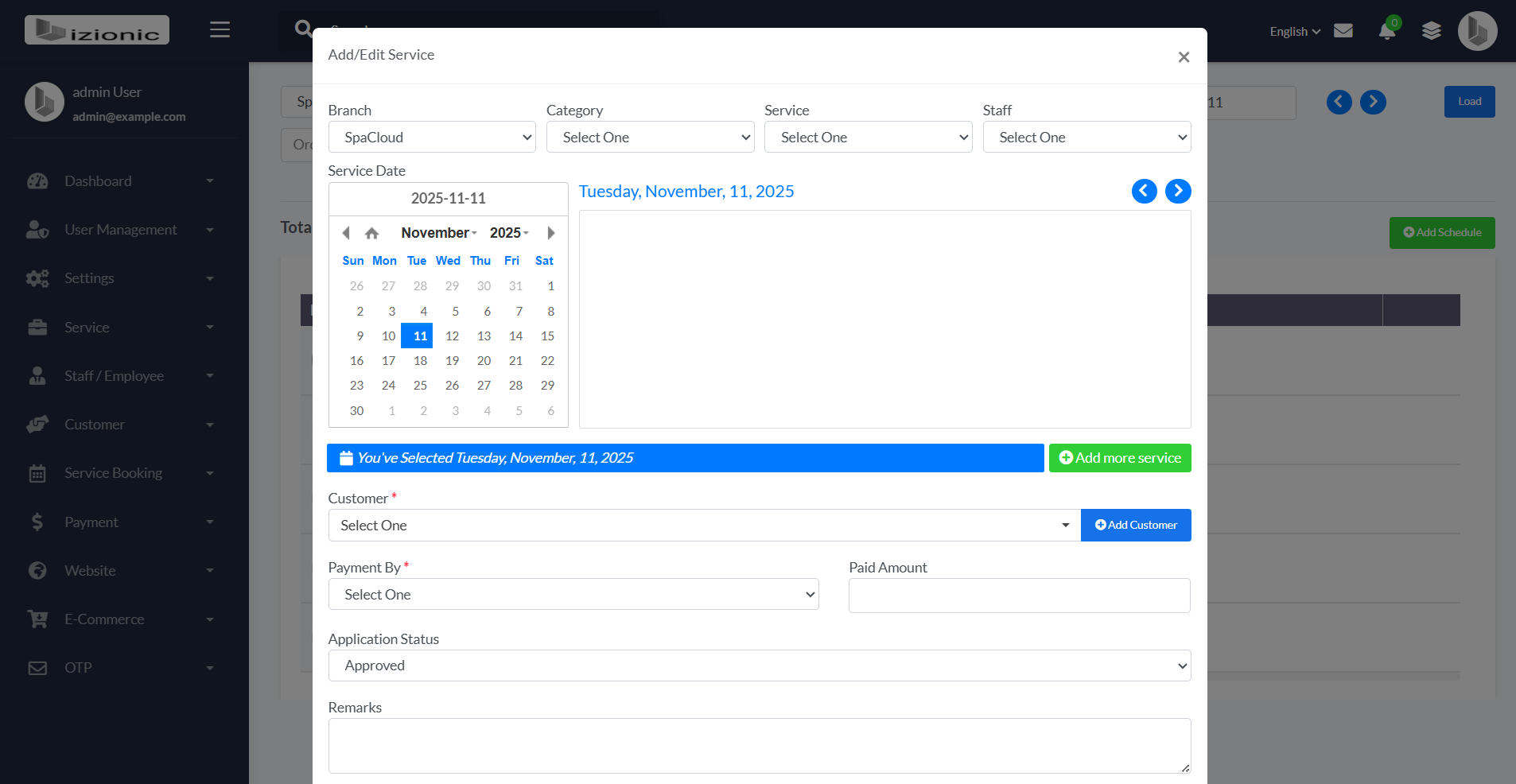1516x784 pixels.
Task: Click the Website globe icon in sidebar
Action: pos(37,570)
